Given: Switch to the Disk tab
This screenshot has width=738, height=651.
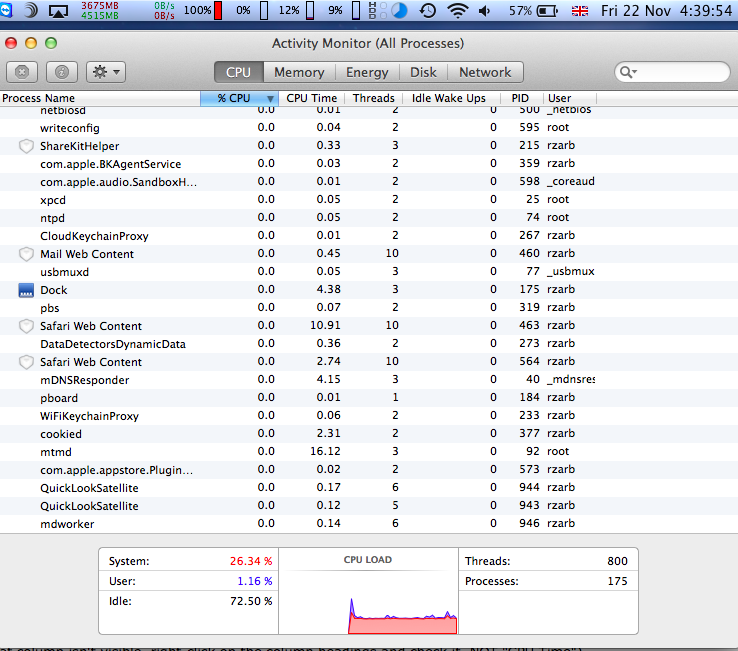Looking at the screenshot, I should point(423,72).
